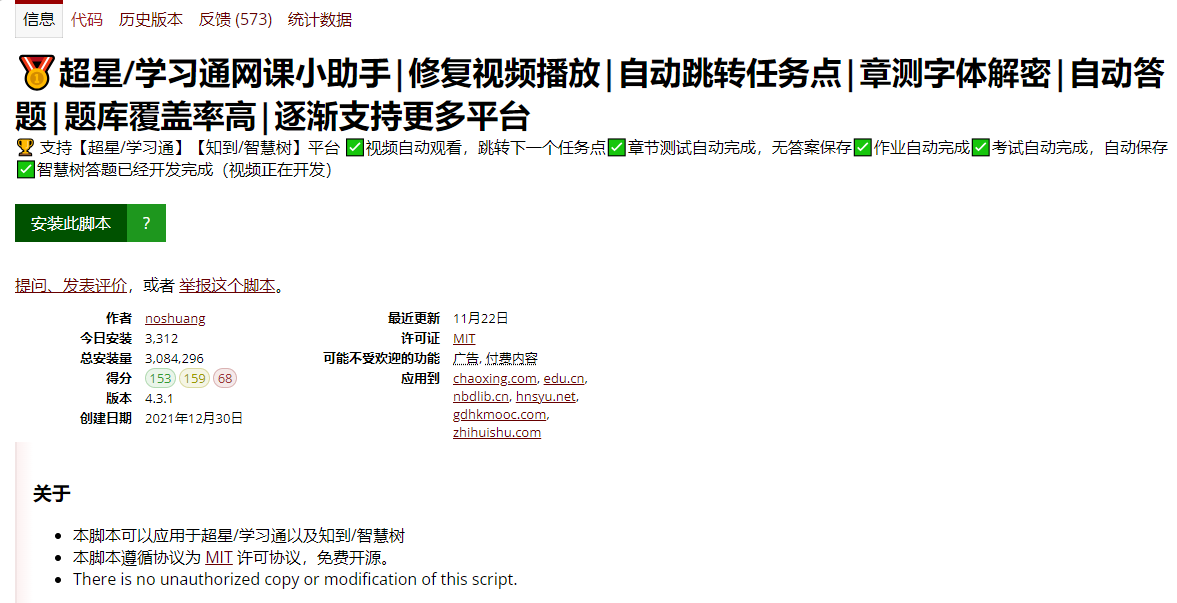Open the install help ? button
Image resolution: width=1177 pixels, height=603 pixels.
(146, 222)
